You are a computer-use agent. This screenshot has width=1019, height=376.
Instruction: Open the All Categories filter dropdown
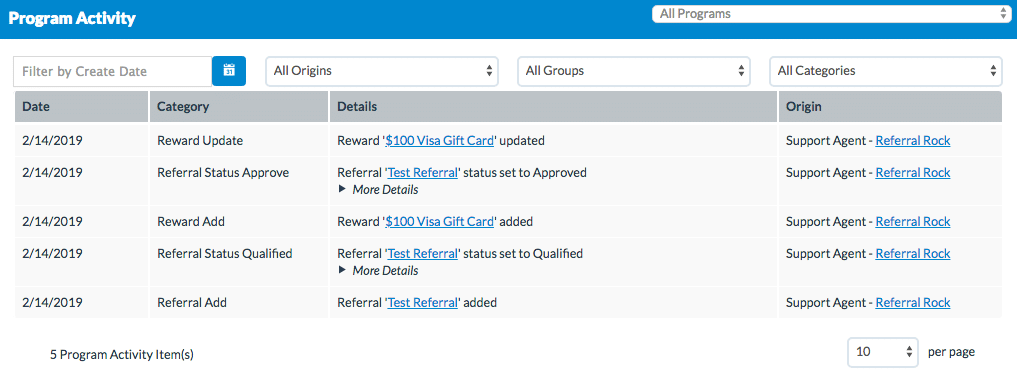tap(886, 71)
